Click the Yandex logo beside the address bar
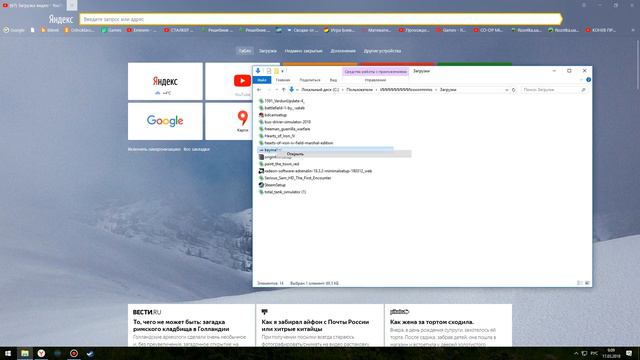 point(61,19)
